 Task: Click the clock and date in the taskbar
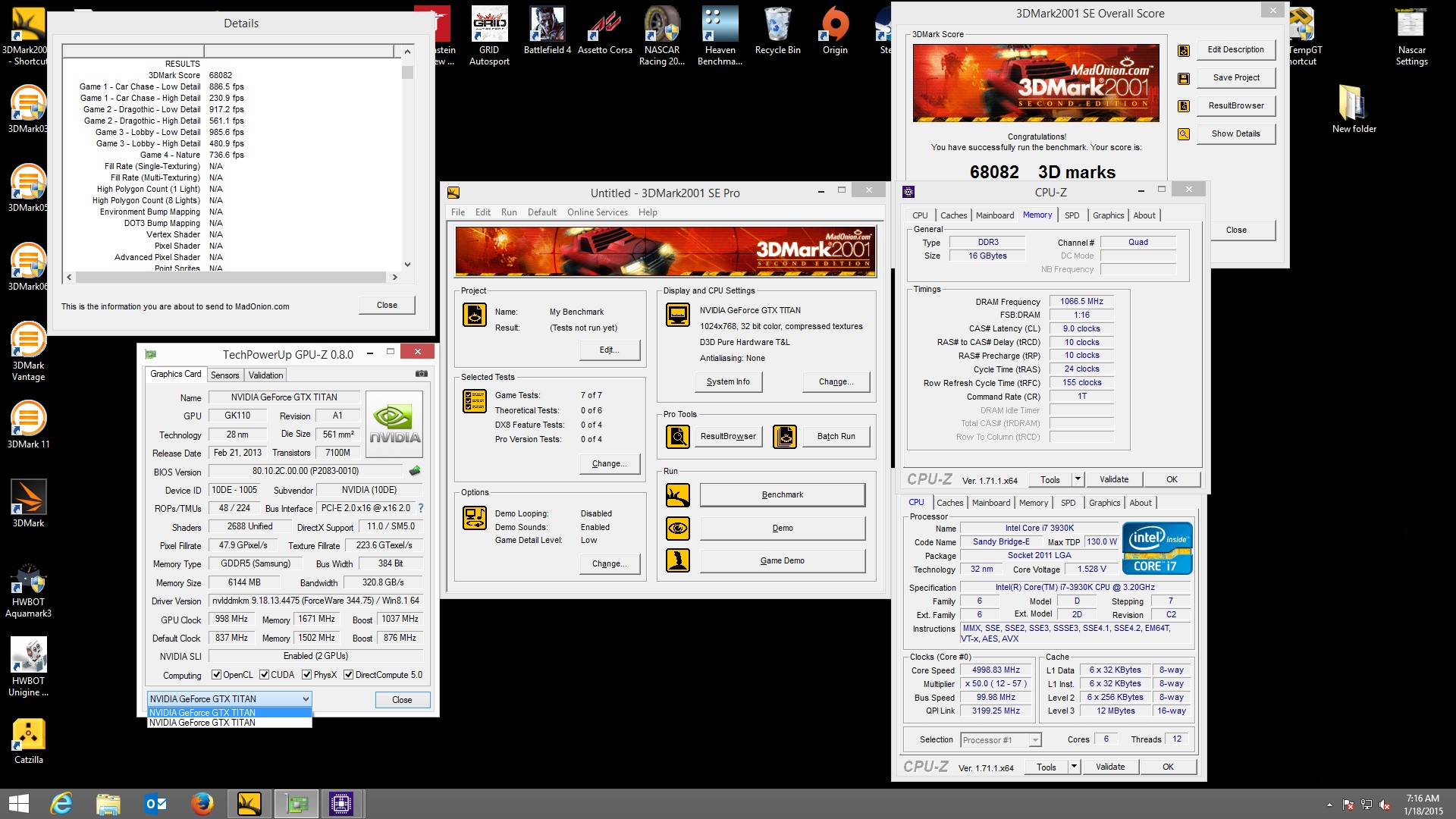click(1423, 805)
